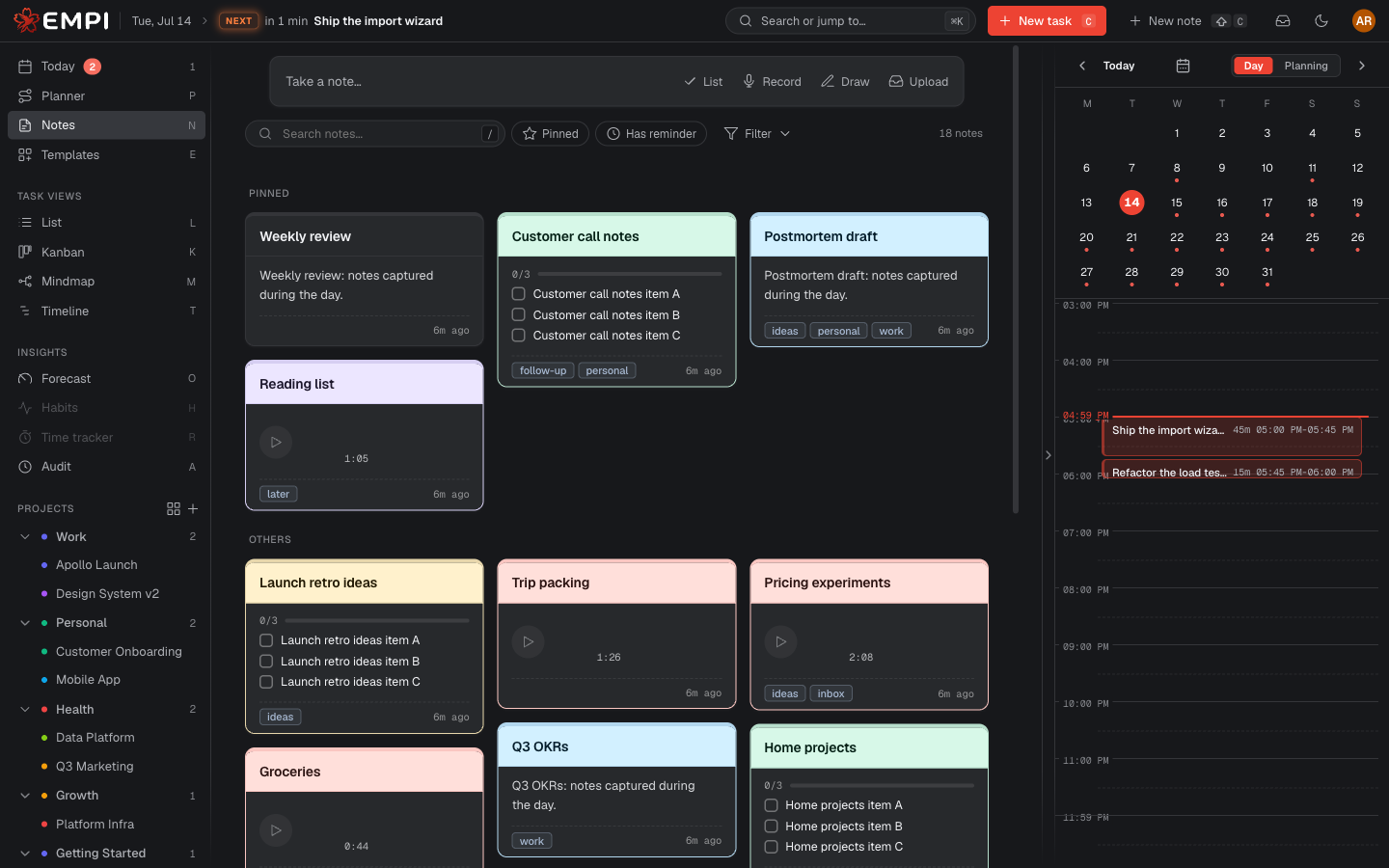This screenshot has height=868, width=1389.
Task: Toggle dark mode moon icon
Action: coord(1321,20)
